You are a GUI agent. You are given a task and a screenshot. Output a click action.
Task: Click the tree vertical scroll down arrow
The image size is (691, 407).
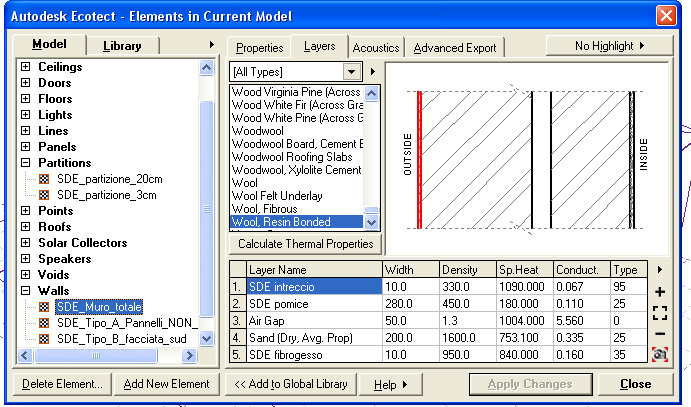[x=206, y=338]
